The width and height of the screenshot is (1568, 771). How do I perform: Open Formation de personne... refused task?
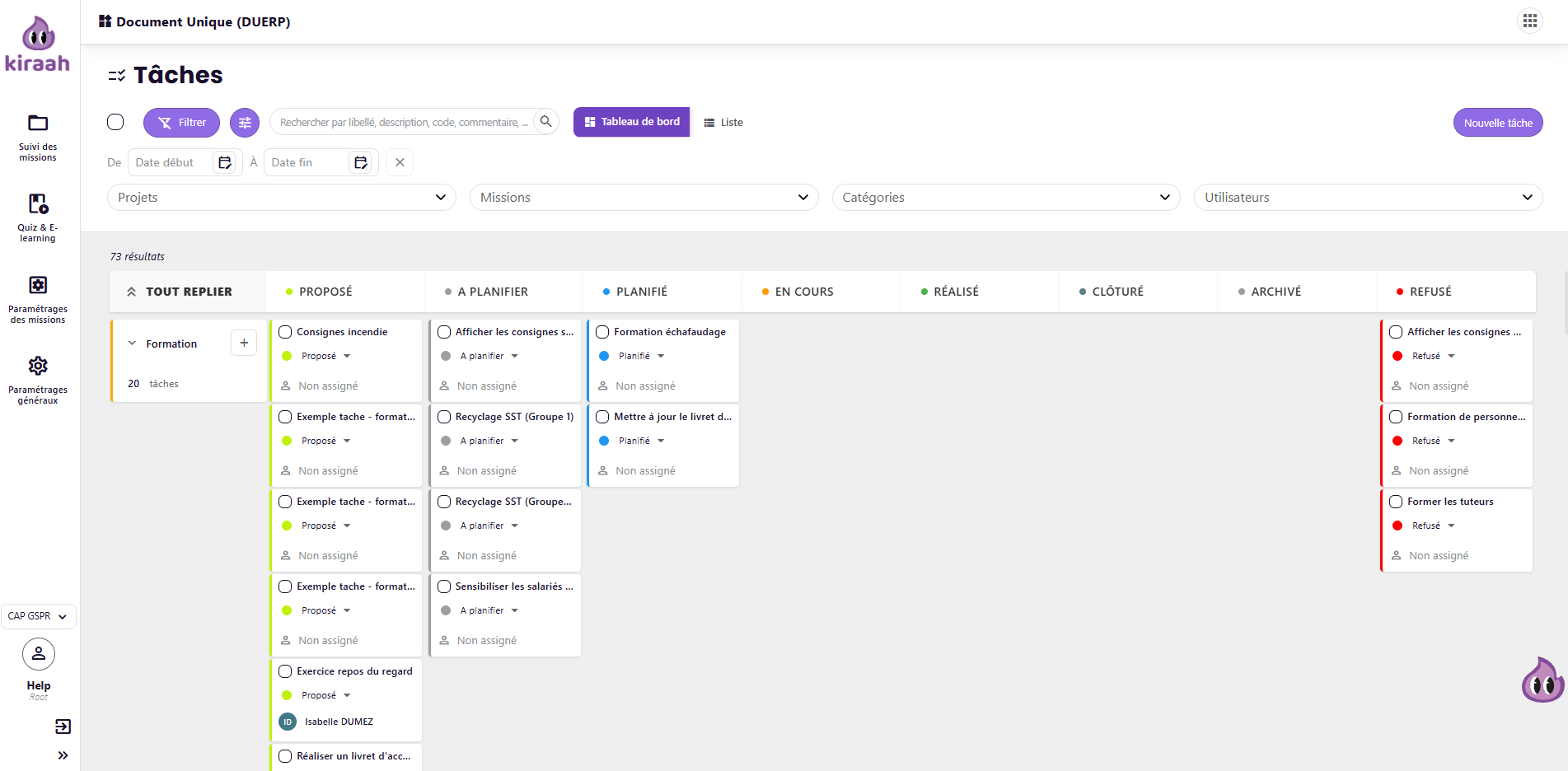pos(1466,417)
